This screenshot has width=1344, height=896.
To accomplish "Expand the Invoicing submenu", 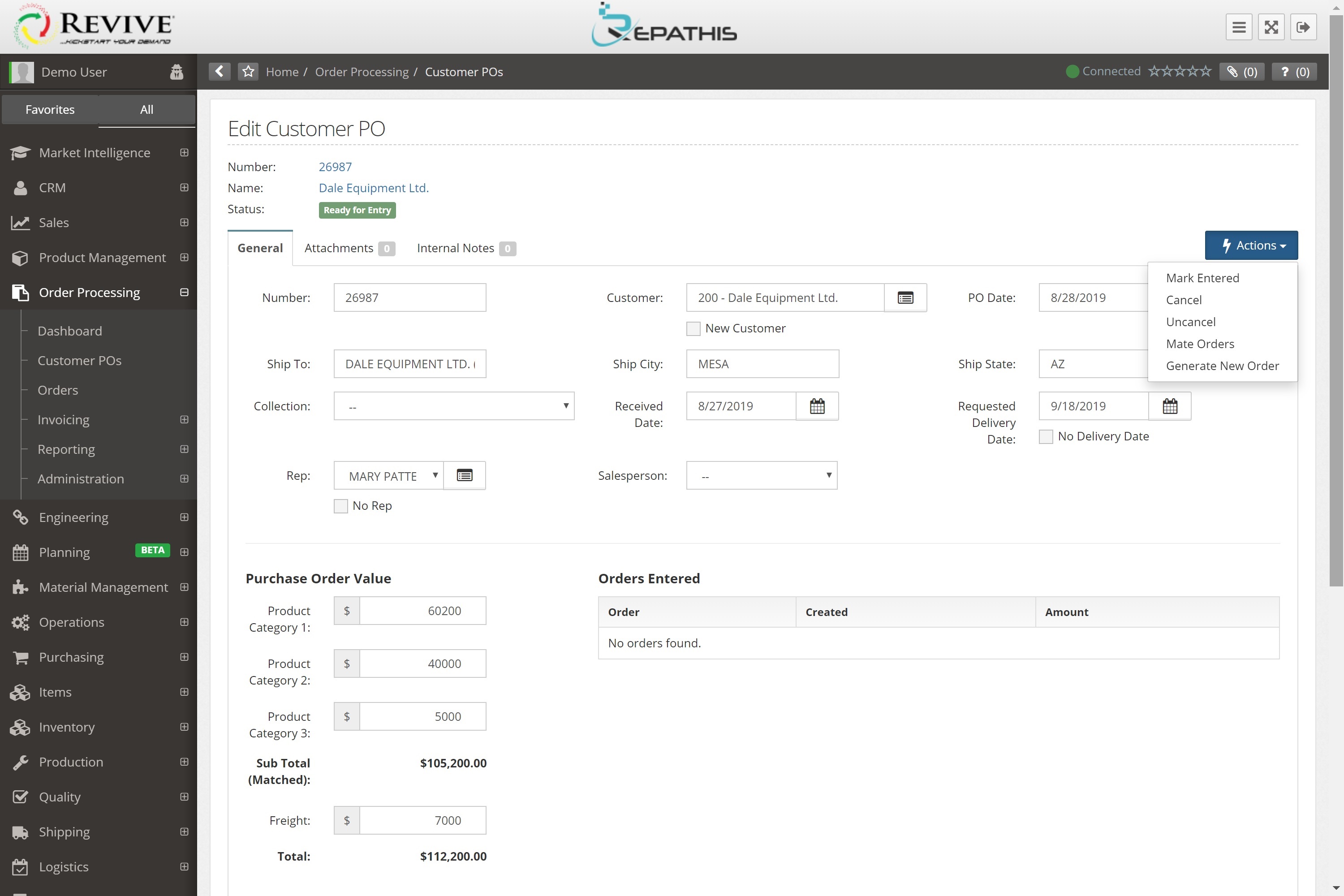I will tap(184, 419).
